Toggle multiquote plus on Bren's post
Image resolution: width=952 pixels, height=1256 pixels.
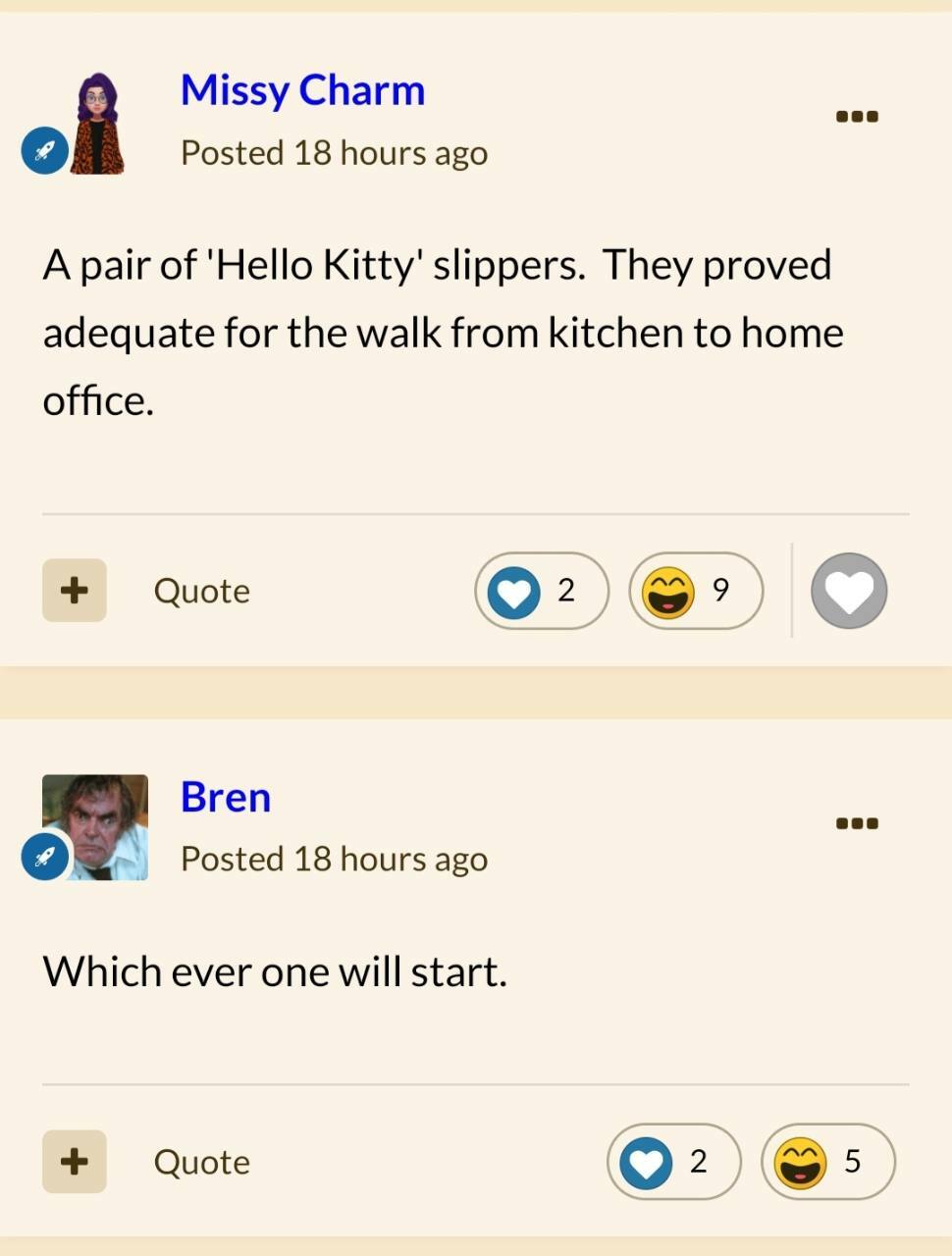click(74, 1161)
